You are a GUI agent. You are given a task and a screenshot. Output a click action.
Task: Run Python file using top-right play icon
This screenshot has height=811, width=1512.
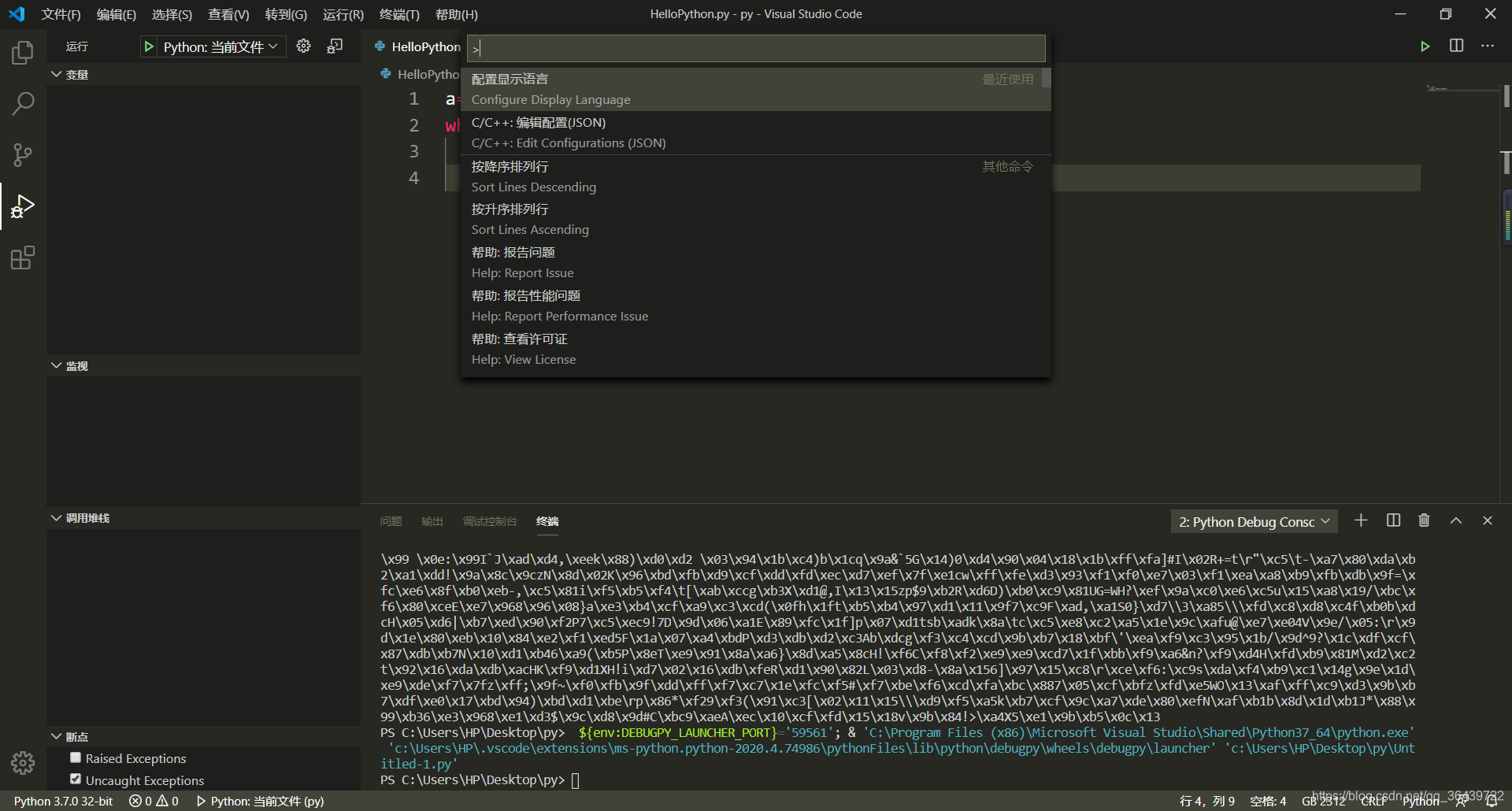[1425, 46]
